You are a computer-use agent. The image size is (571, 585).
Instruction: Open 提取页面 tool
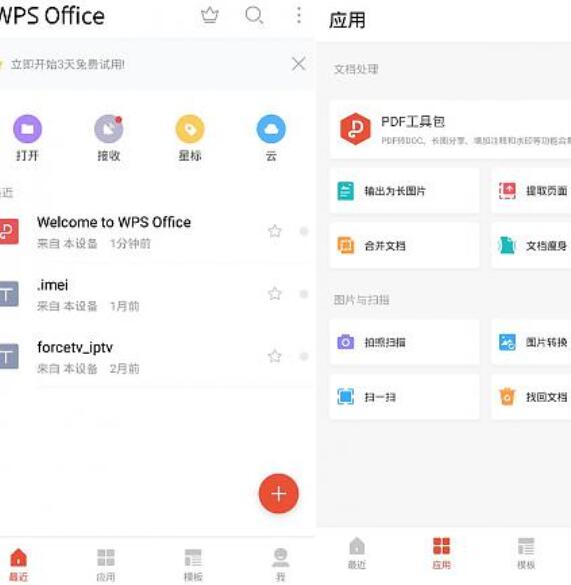tap(531, 191)
